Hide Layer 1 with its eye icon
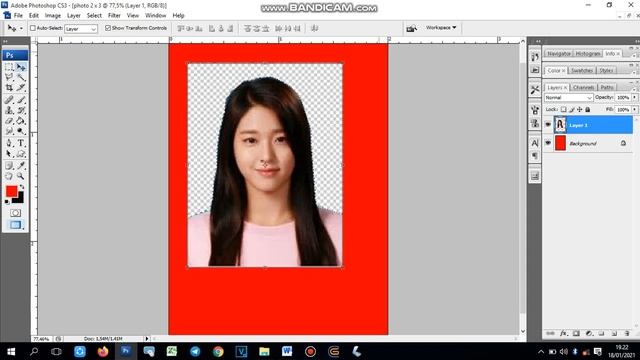 548,125
